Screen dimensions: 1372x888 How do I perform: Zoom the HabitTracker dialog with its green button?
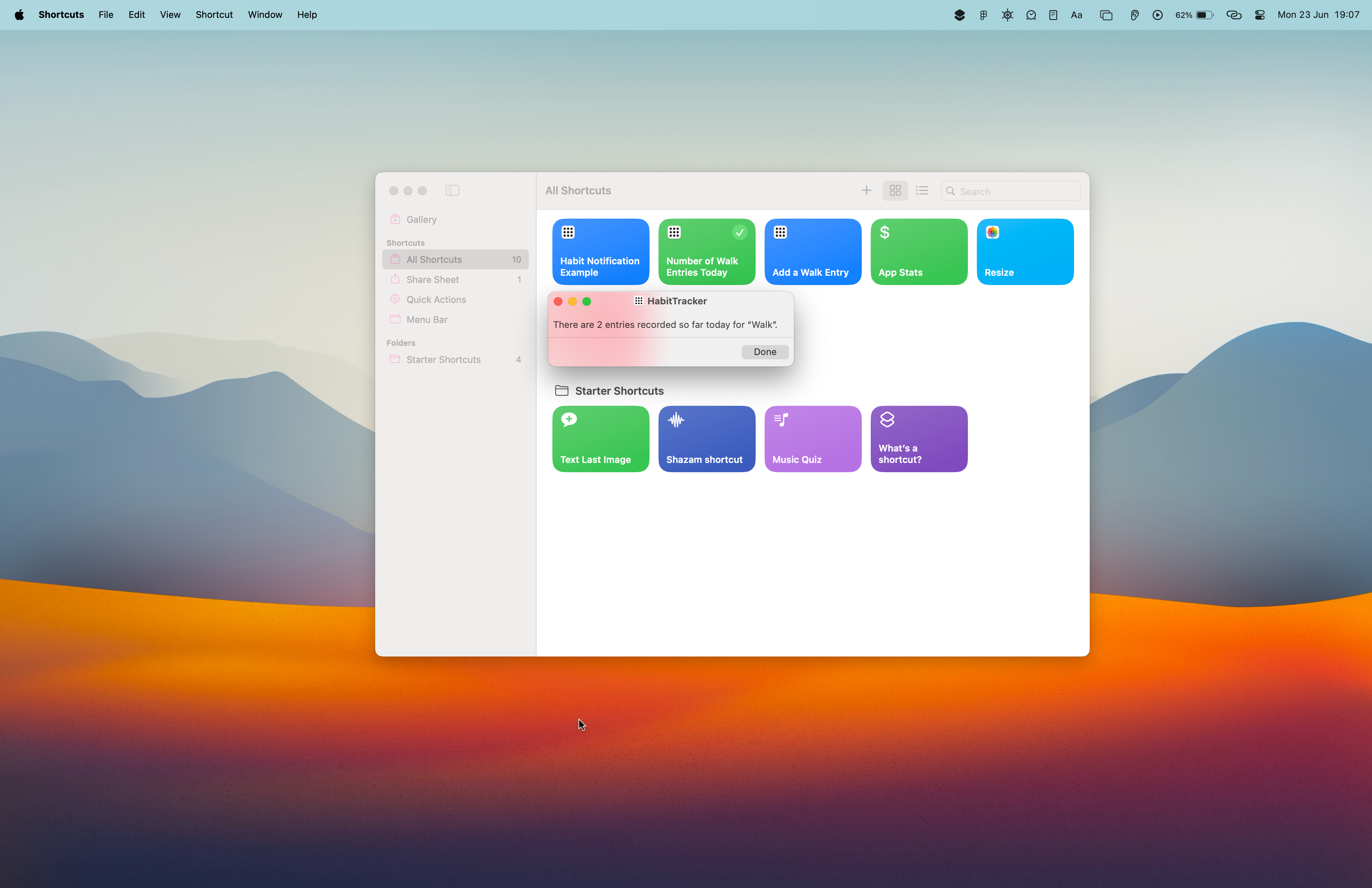click(x=586, y=301)
